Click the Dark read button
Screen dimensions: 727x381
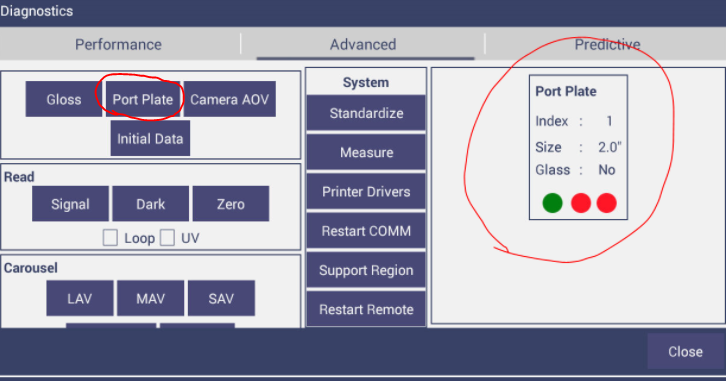point(151,204)
